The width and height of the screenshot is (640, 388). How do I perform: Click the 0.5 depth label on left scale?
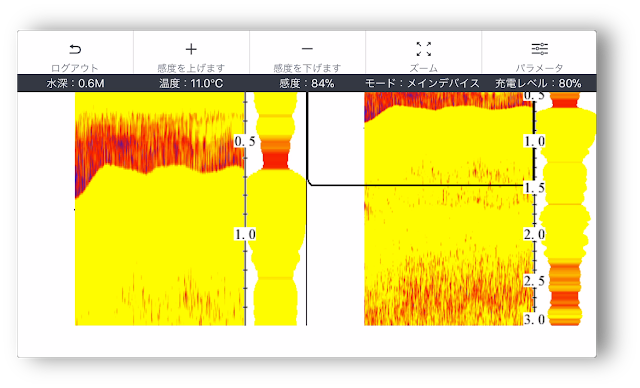245,142
